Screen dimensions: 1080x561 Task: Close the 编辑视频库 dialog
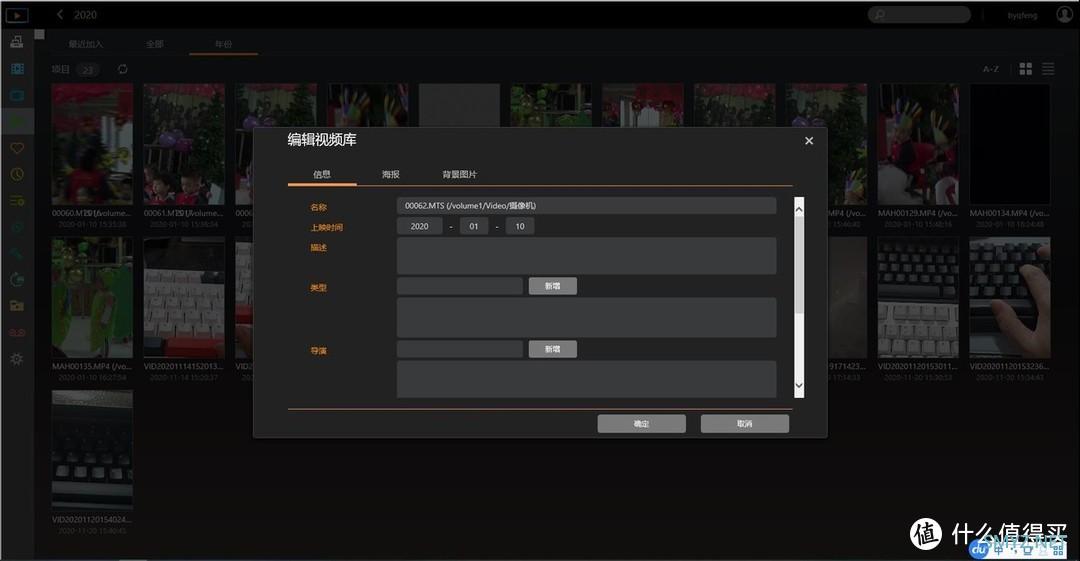click(x=809, y=141)
